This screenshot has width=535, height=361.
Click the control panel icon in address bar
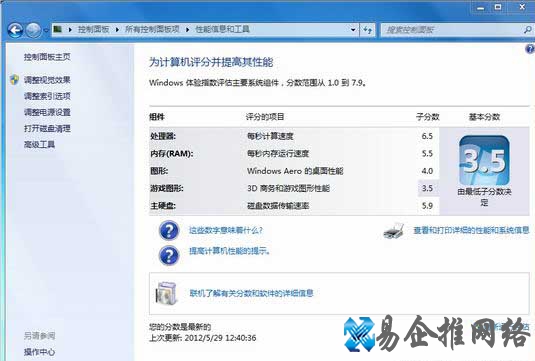(x=58, y=29)
